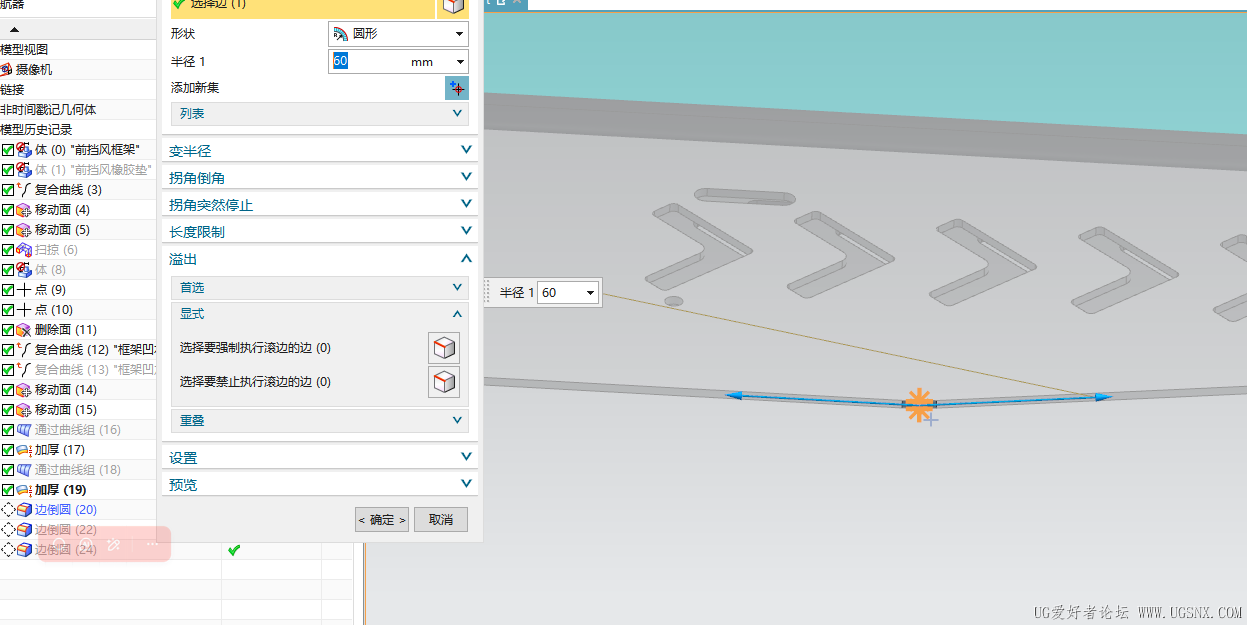Click the thicken icon of 加厚 (17)

pos(25,450)
